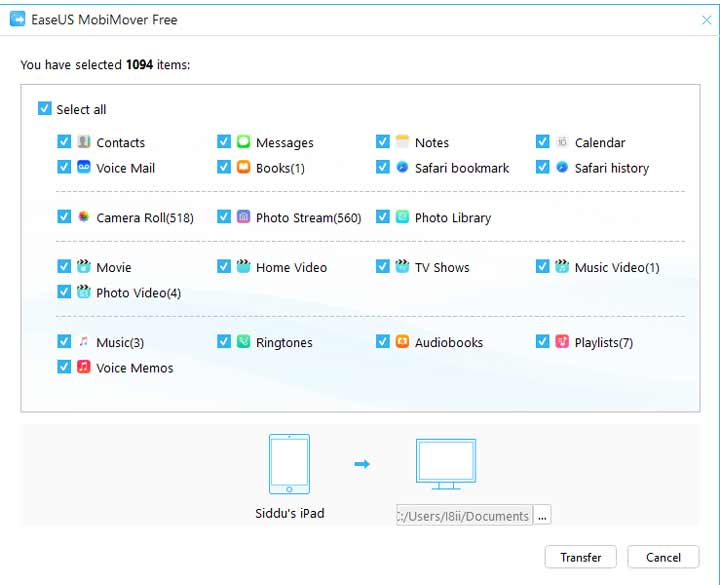720x585 pixels.
Task: Click the Siddu's iPad label
Action: (x=290, y=513)
